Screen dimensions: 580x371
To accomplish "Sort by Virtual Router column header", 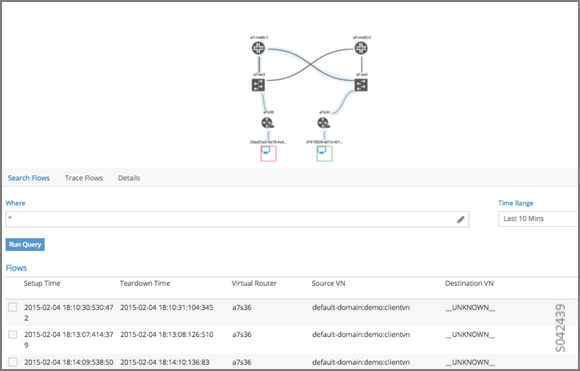I will [254, 283].
